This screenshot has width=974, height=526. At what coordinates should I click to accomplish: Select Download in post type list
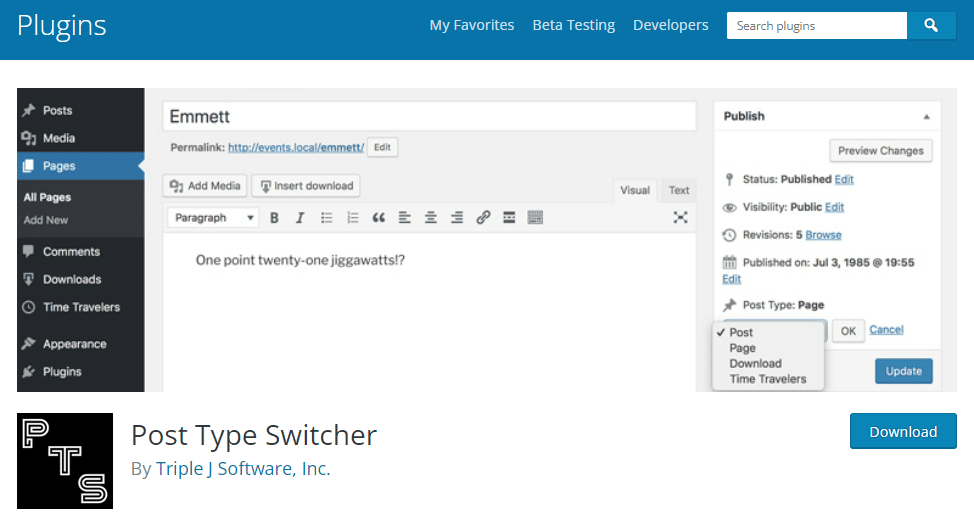coord(755,363)
